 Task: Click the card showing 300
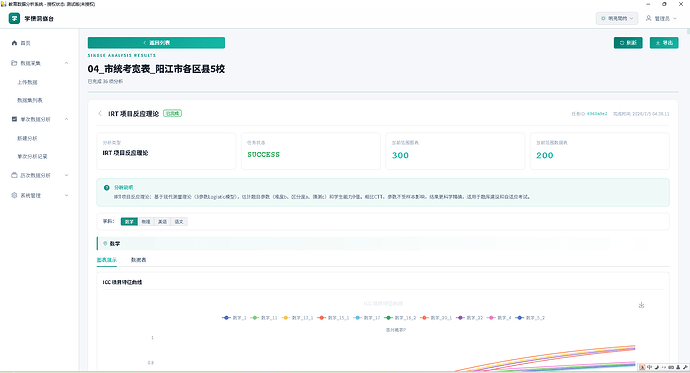(x=455, y=151)
